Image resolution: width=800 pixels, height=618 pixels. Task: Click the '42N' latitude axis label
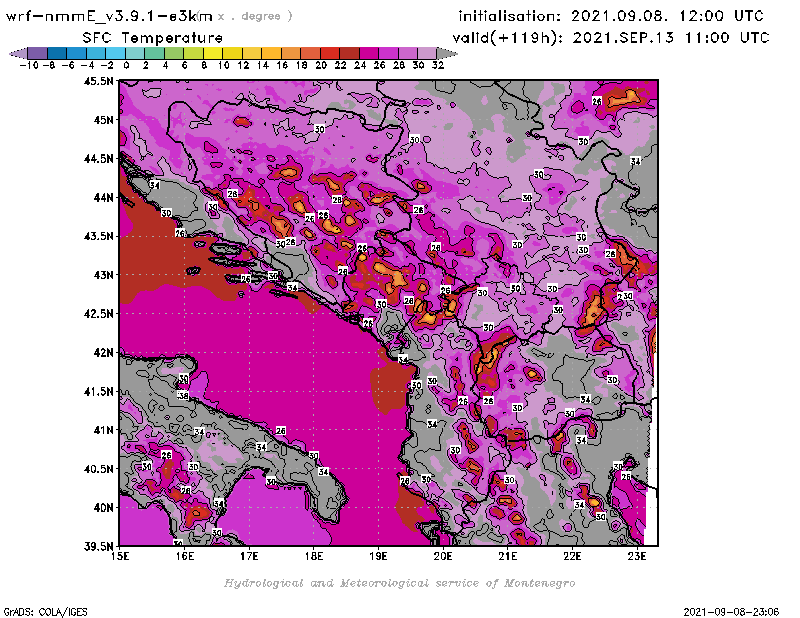(103, 353)
